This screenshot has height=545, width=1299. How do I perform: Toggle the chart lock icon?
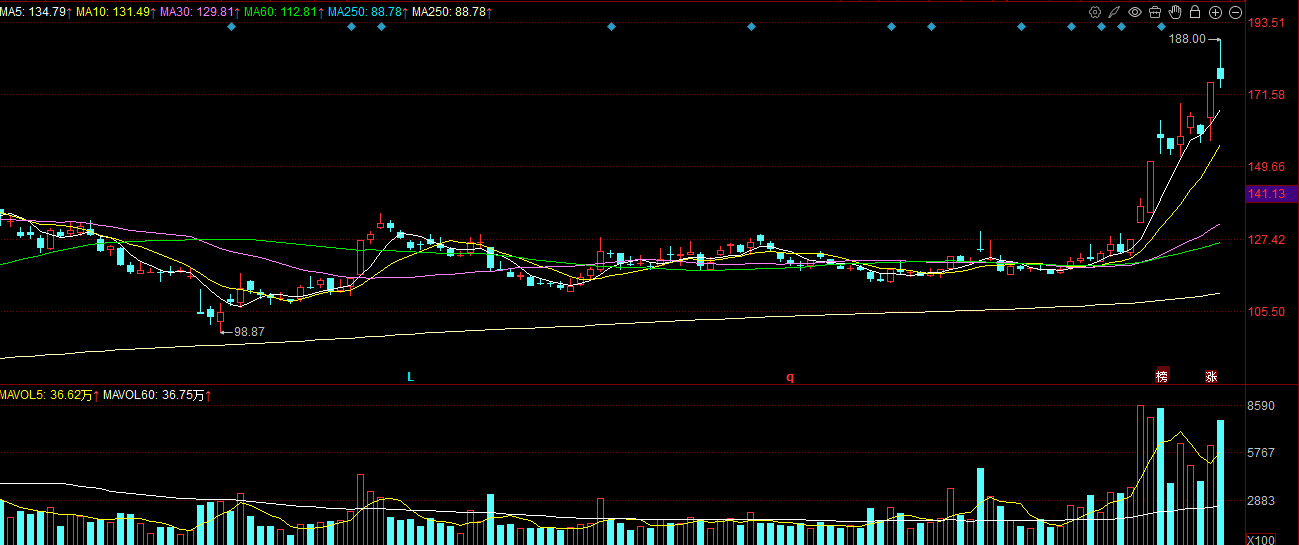click(x=1195, y=12)
